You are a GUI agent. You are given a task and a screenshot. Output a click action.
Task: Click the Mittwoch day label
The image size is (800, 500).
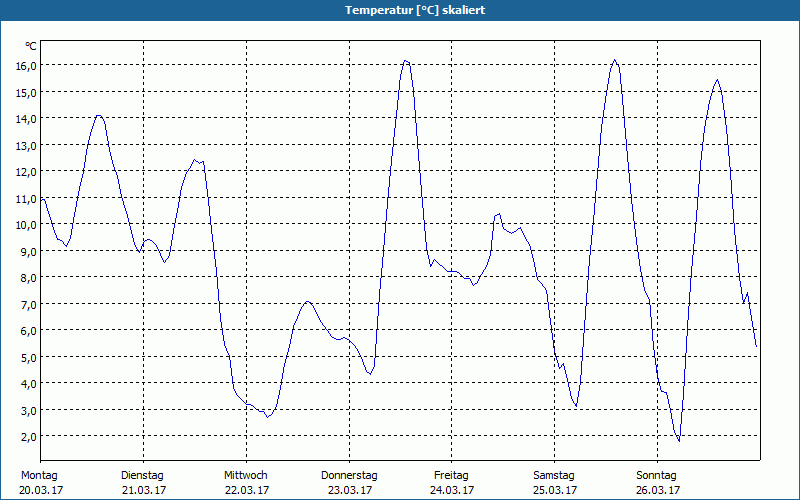tap(246, 476)
